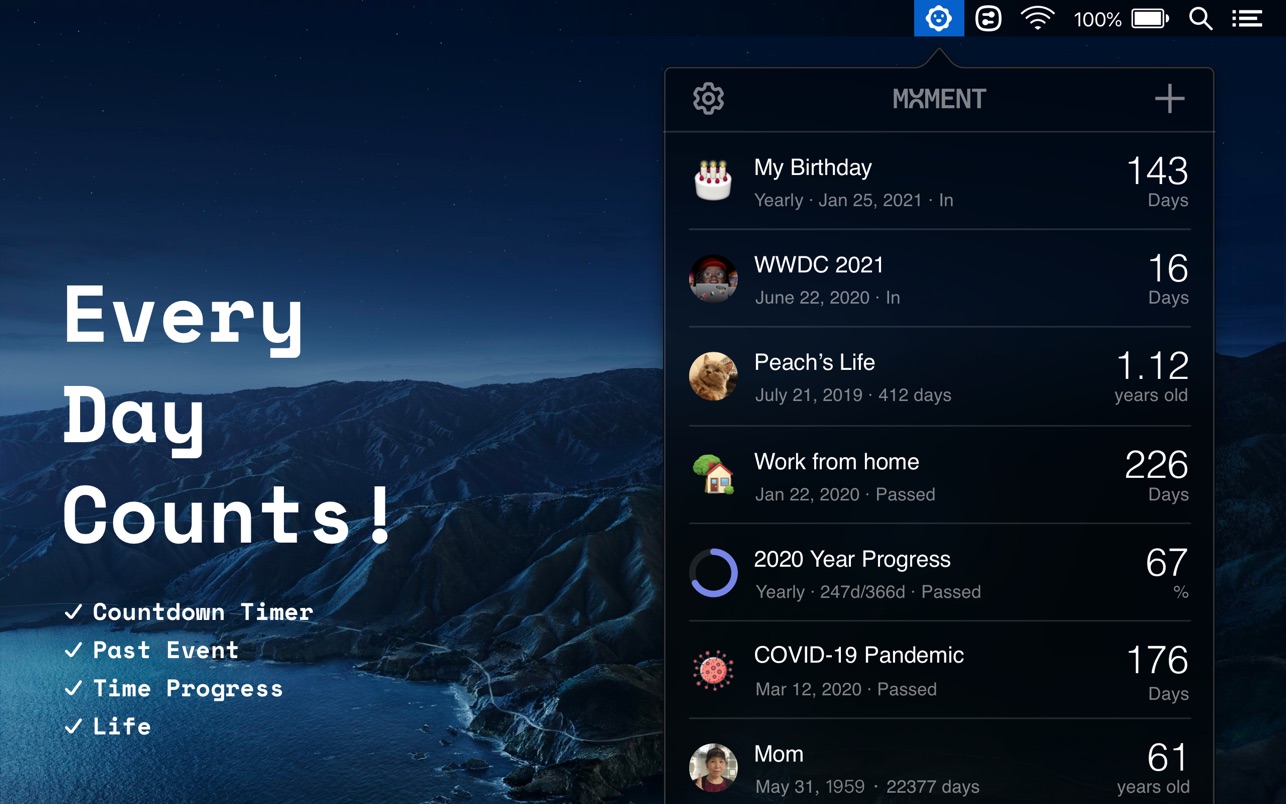Open Spotlight search
Image resolution: width=1286 pixels, height=804 pixels.
click(1201, 18)
